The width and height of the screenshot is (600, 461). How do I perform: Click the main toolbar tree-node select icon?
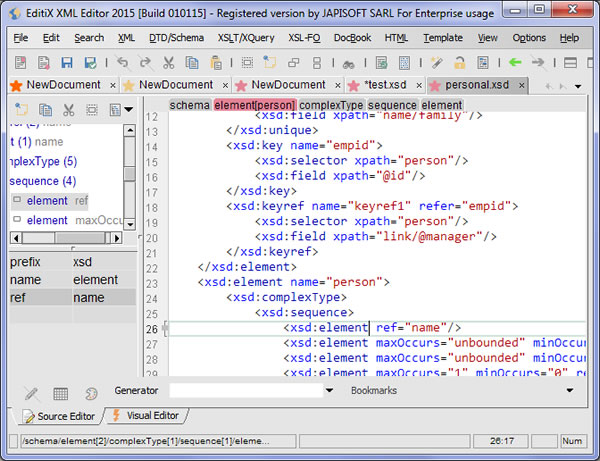270,62
